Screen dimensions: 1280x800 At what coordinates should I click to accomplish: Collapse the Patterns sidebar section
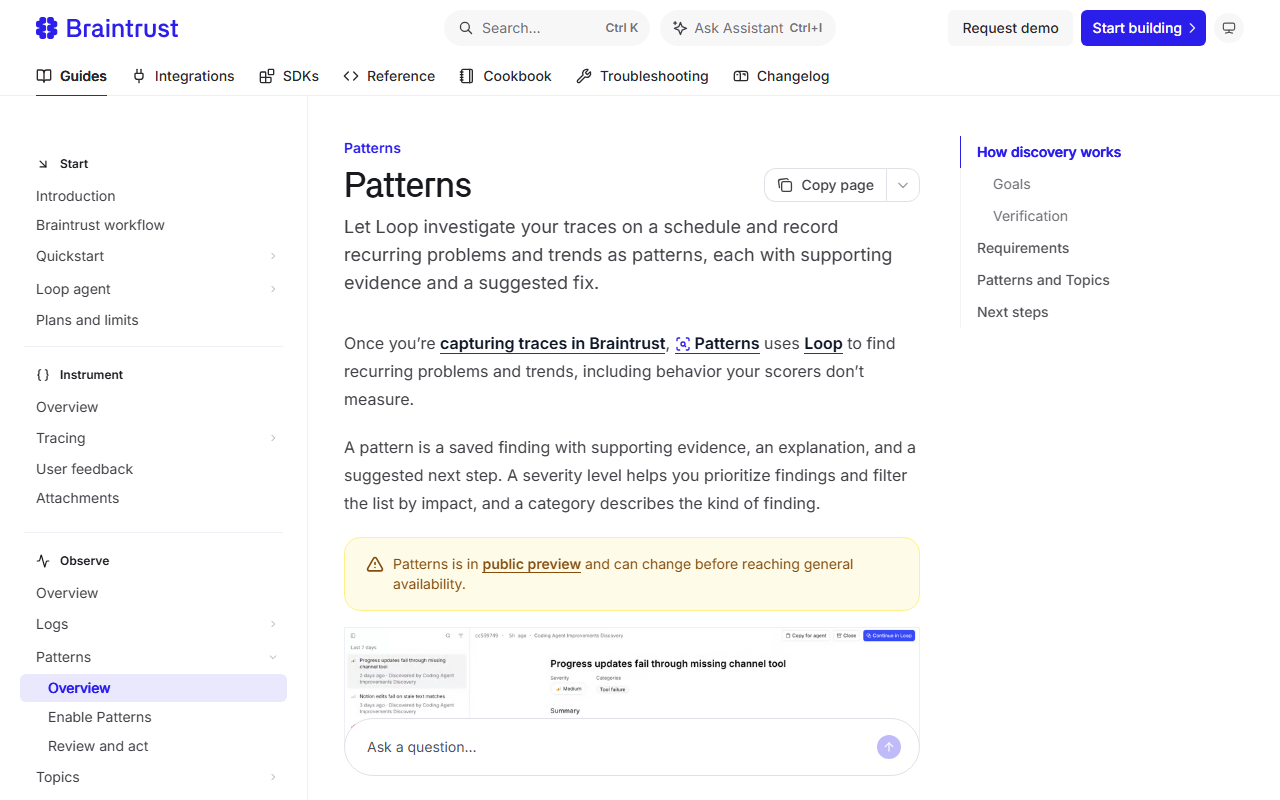click(273, 657)
